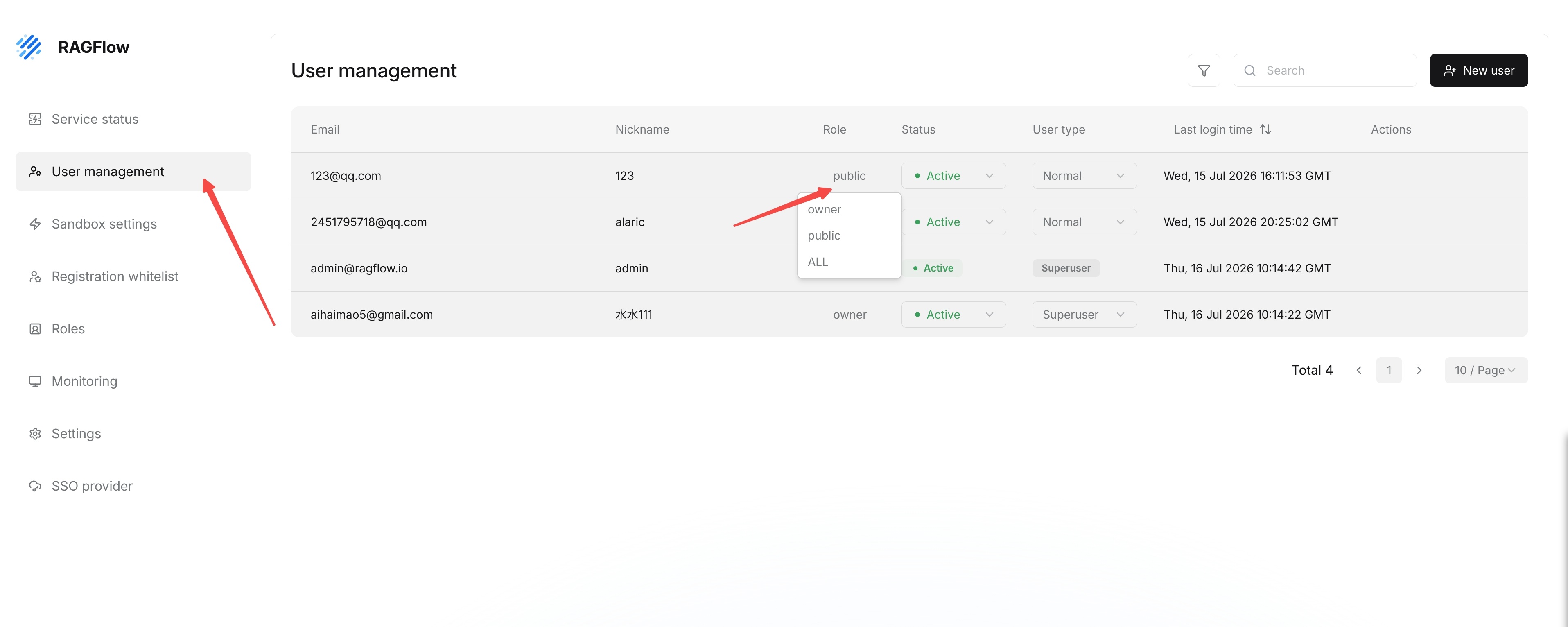Open User type dropdown for alaric

coord(1084,222)
